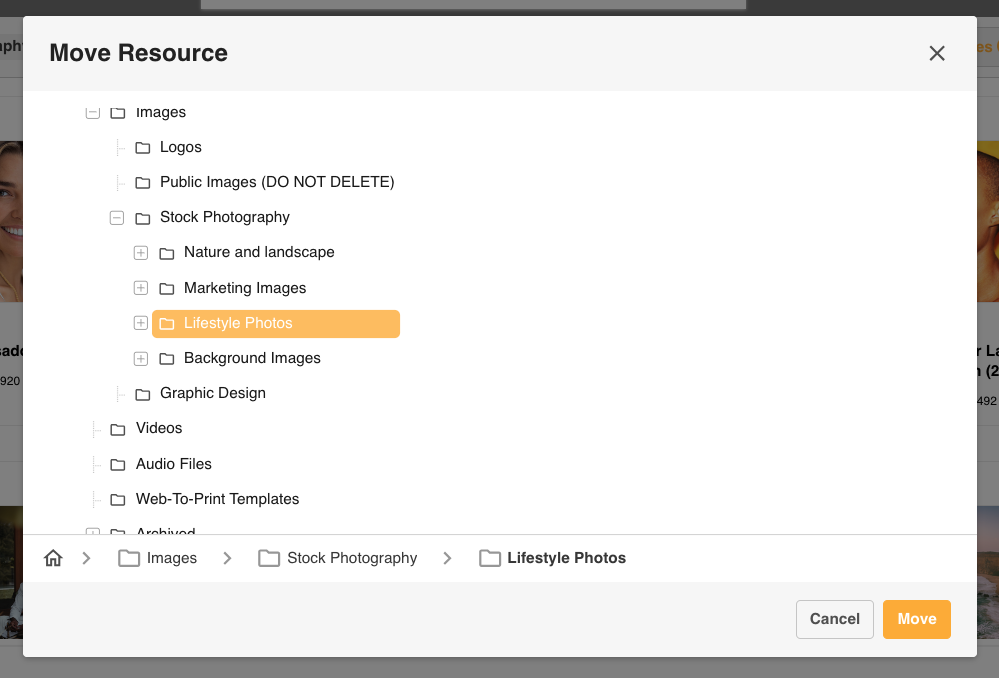The image size is (999, 678).
Task: Go to Images in breadcrumb path
Action: point(171,558)
